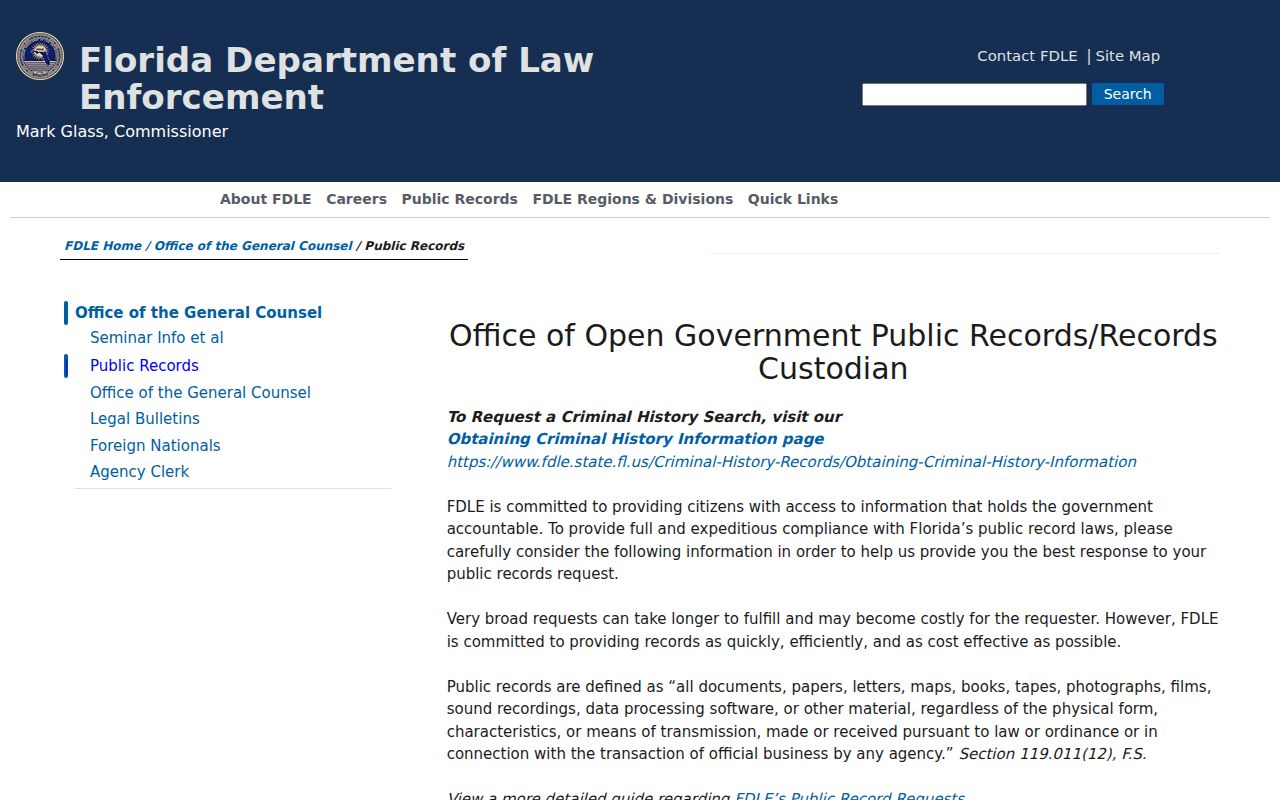The image size is (1280, 800).
Task: Open Obtaining Criminal History Information page link
Action: (636, 439)
